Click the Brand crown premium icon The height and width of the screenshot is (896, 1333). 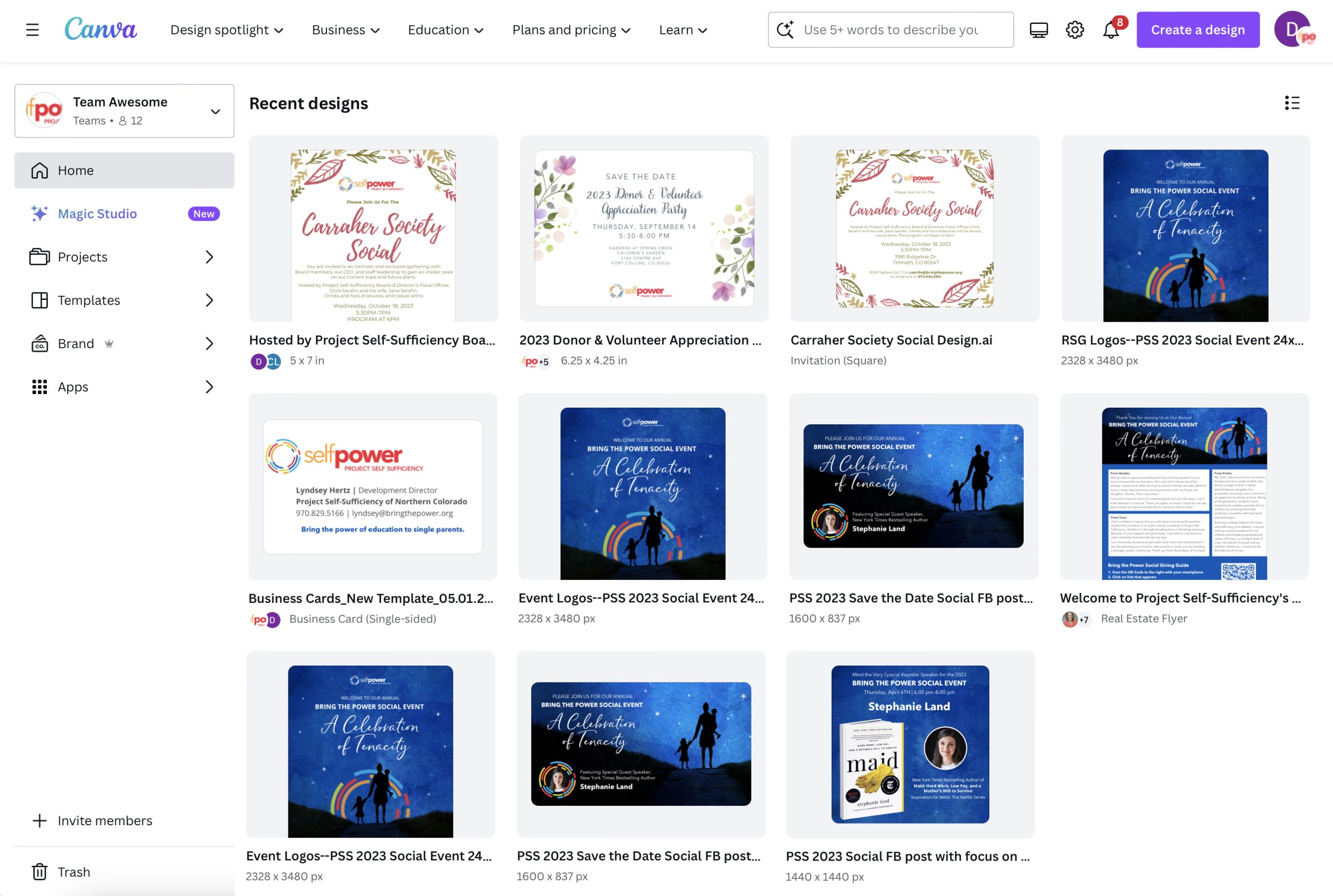pyautogui.click(x=109, y=344)
